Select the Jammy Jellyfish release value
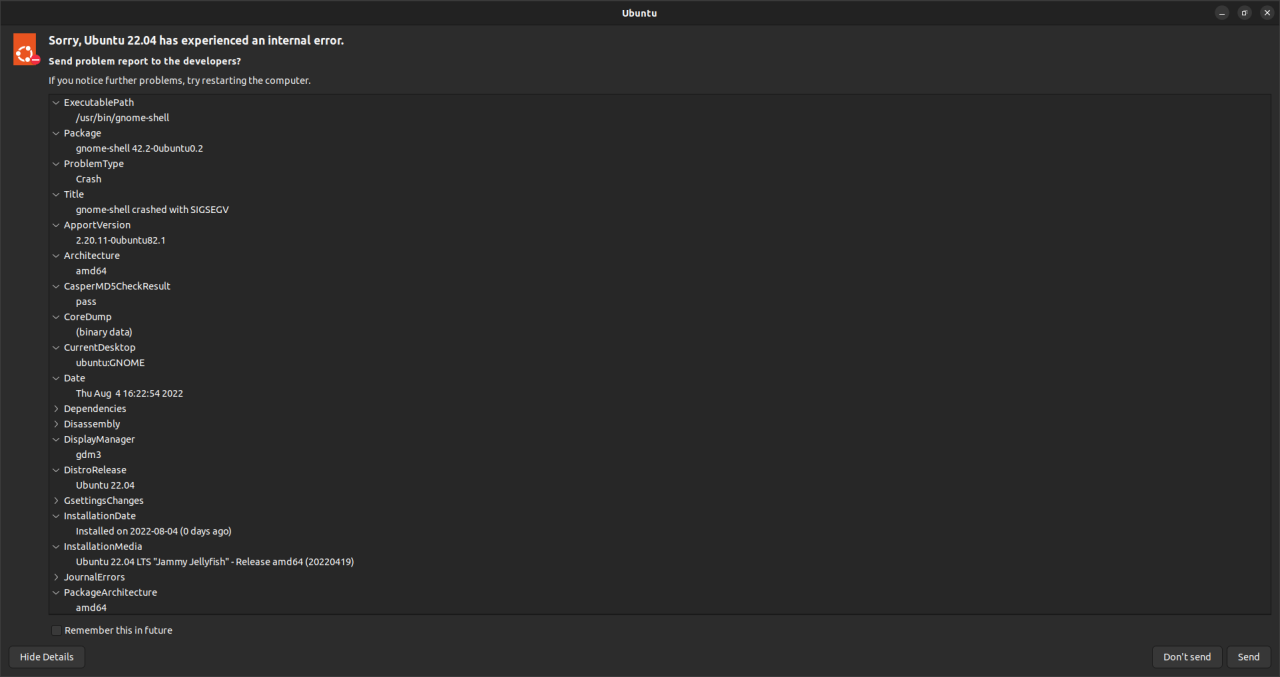1280x677 pixels. [x=214, y=562]
